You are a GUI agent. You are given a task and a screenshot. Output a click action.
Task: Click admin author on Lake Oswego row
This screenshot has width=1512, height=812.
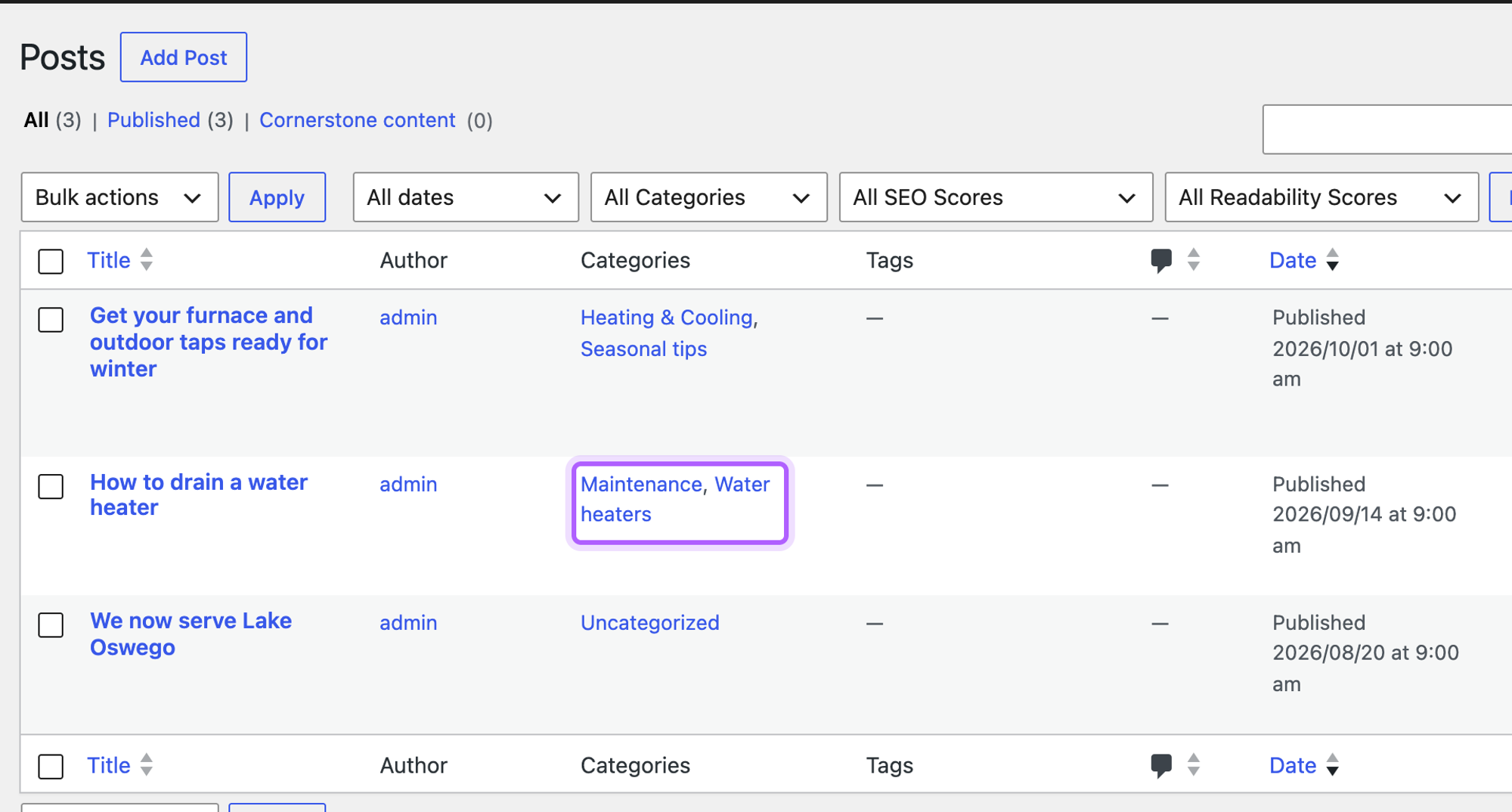coord(408,623)
